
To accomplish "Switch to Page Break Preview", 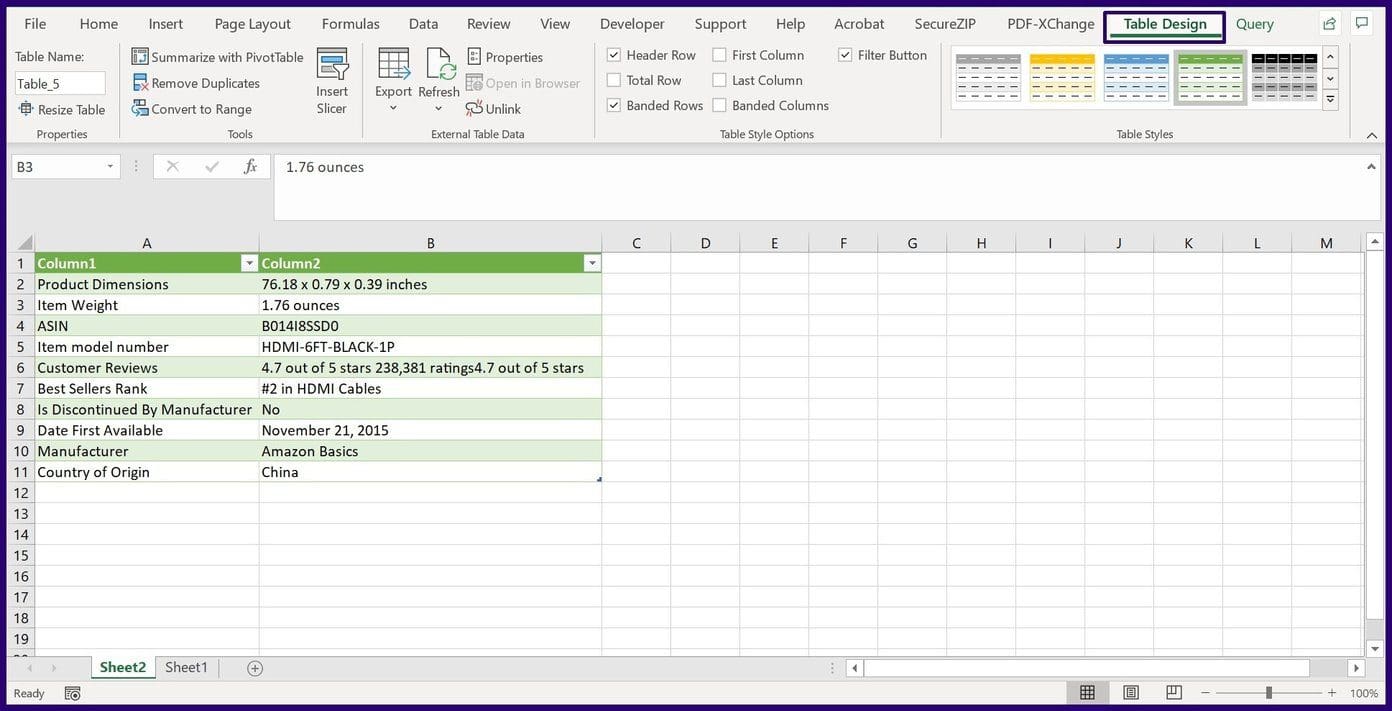I will pos(1174,693).
